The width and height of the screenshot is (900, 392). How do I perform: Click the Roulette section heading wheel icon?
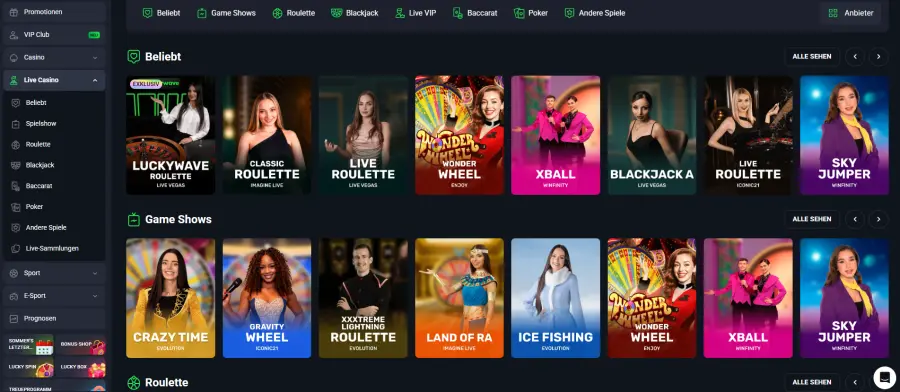(x=133, y=382)
